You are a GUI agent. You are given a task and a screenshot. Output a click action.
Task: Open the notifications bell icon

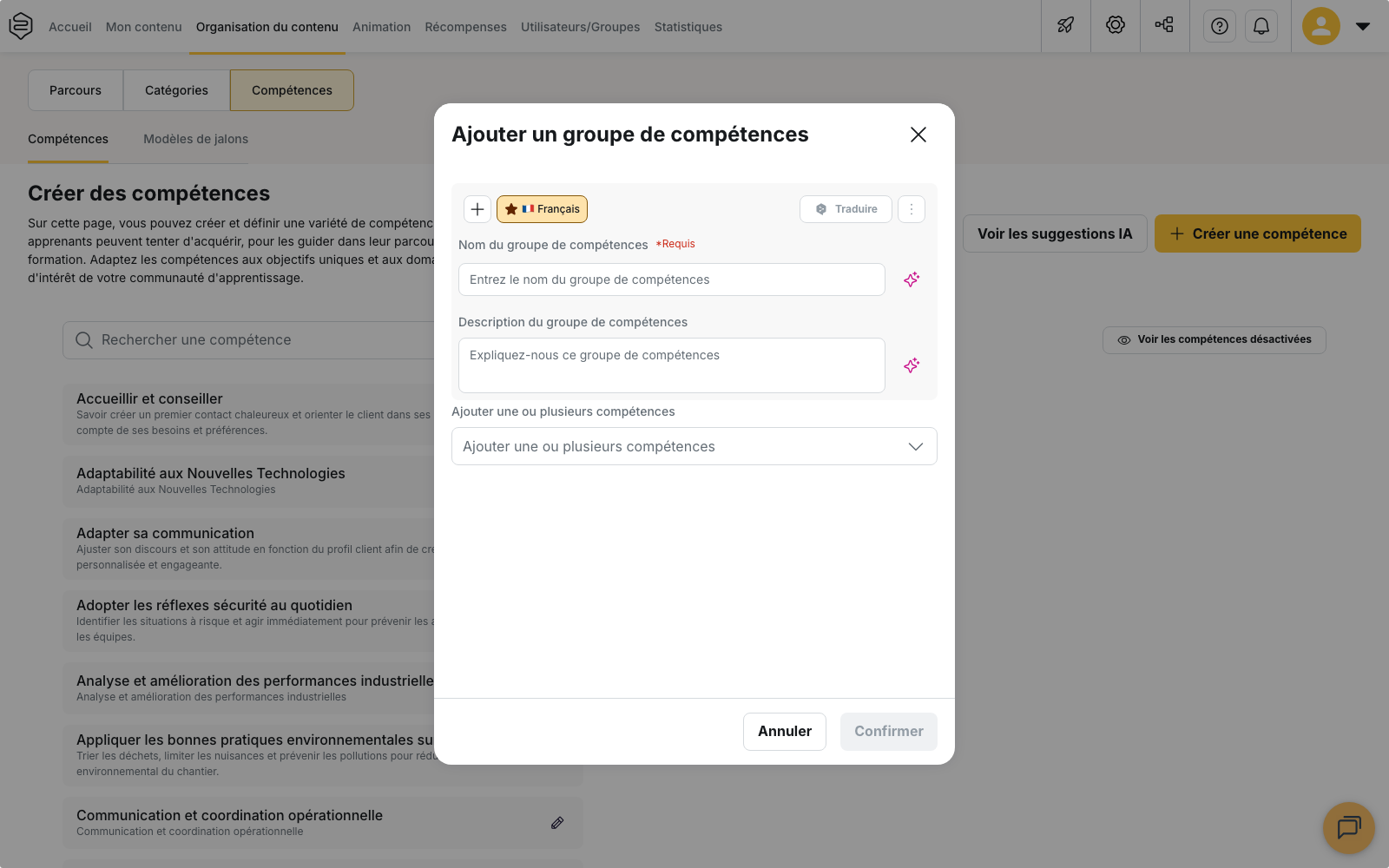(x=1261, y=26)
